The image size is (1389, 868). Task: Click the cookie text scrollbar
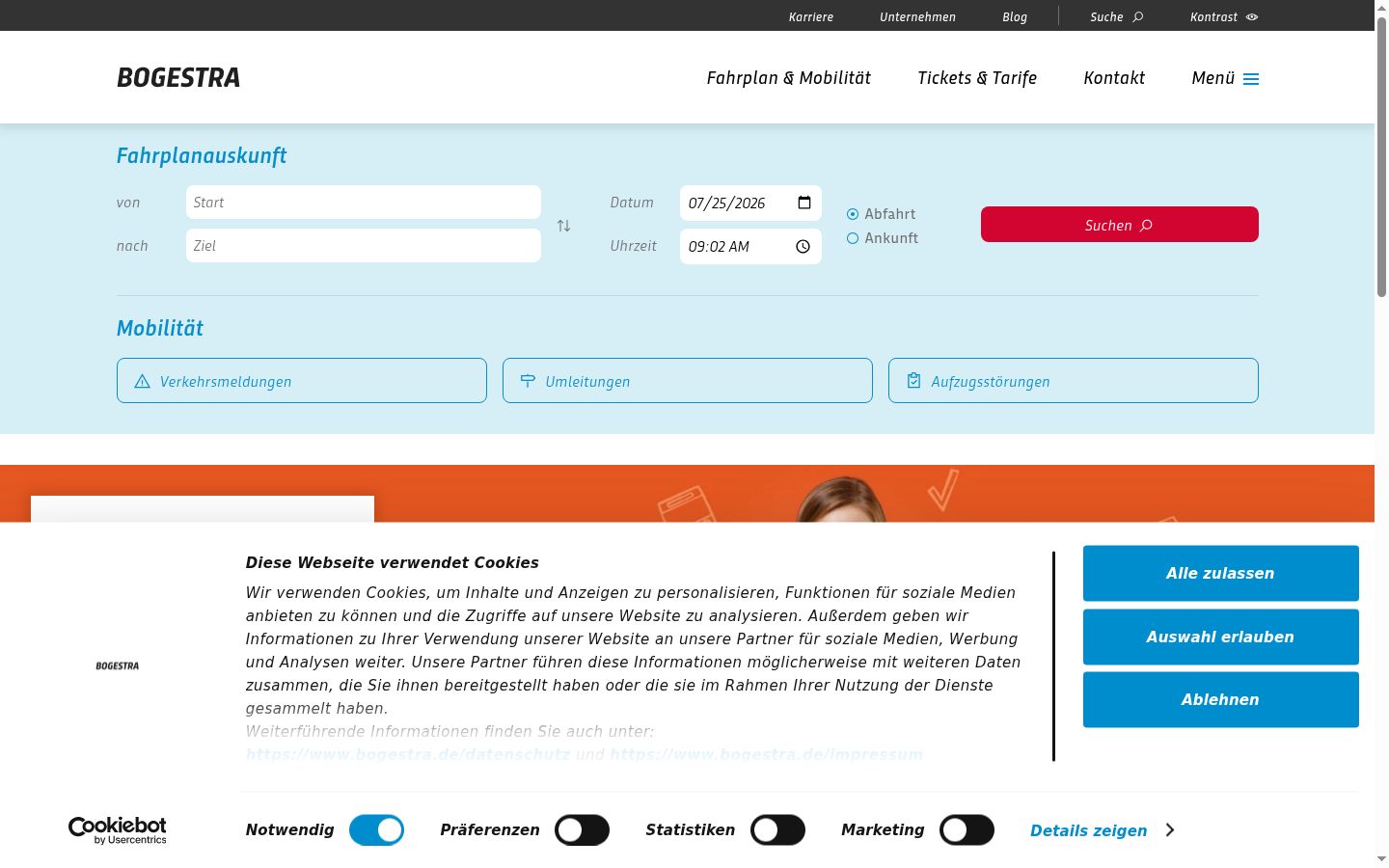(1053, 656)
